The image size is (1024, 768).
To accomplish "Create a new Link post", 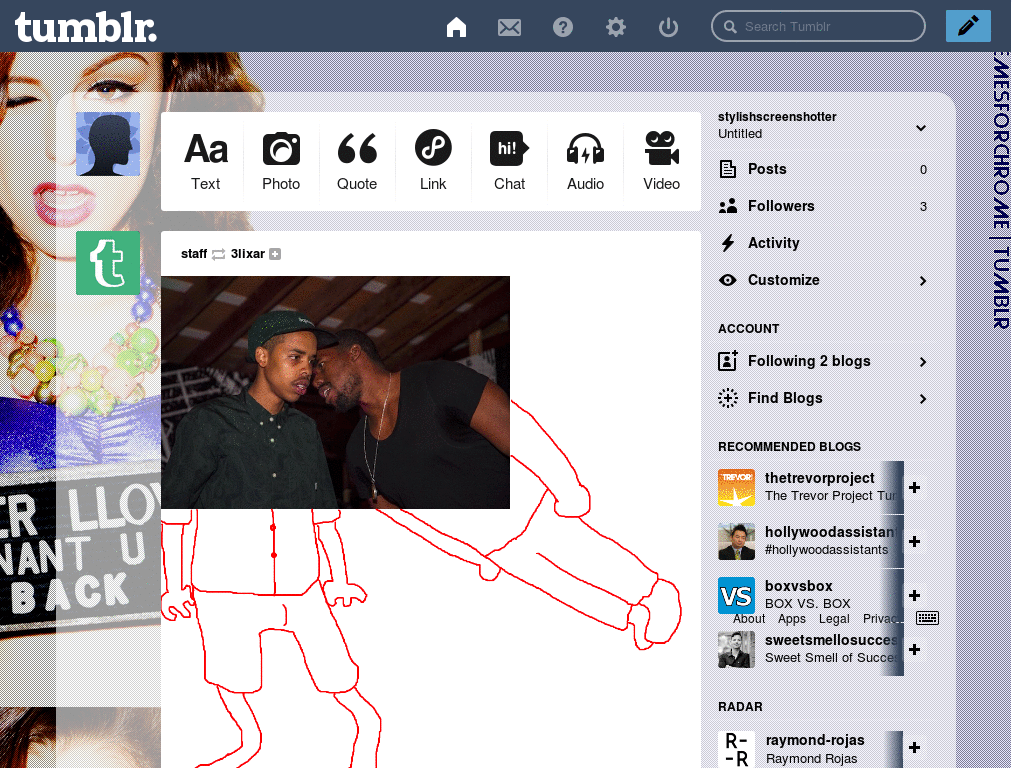I will click(433, 161).
